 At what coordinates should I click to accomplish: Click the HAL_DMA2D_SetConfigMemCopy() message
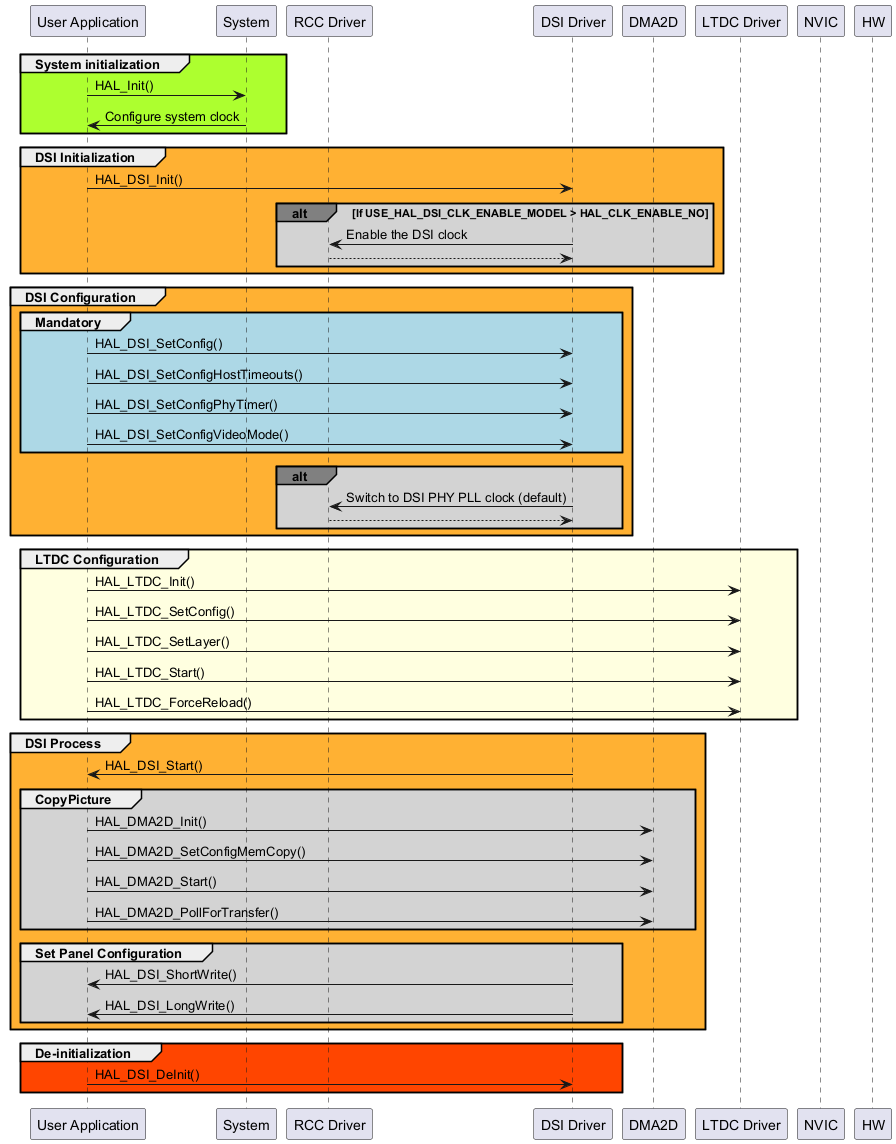click(200, 851)
